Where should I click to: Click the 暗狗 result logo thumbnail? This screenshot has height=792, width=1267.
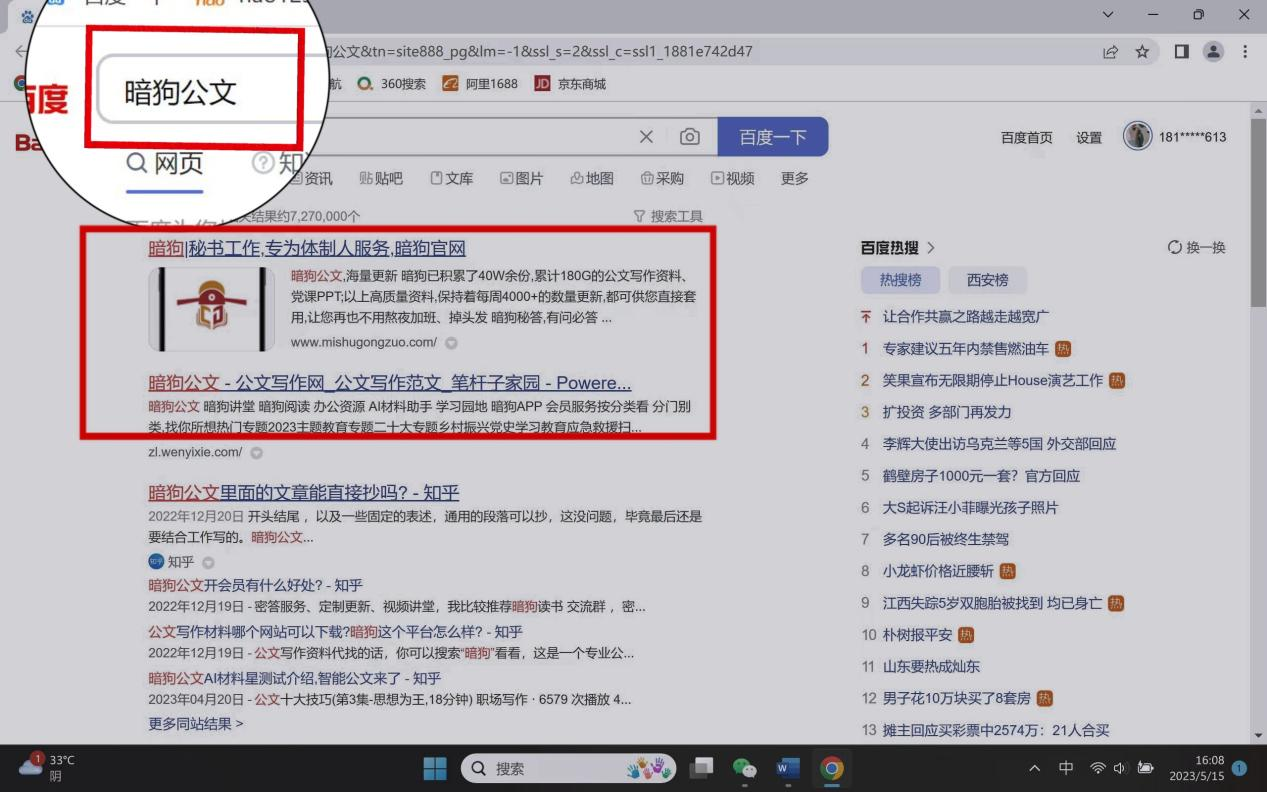211,309
